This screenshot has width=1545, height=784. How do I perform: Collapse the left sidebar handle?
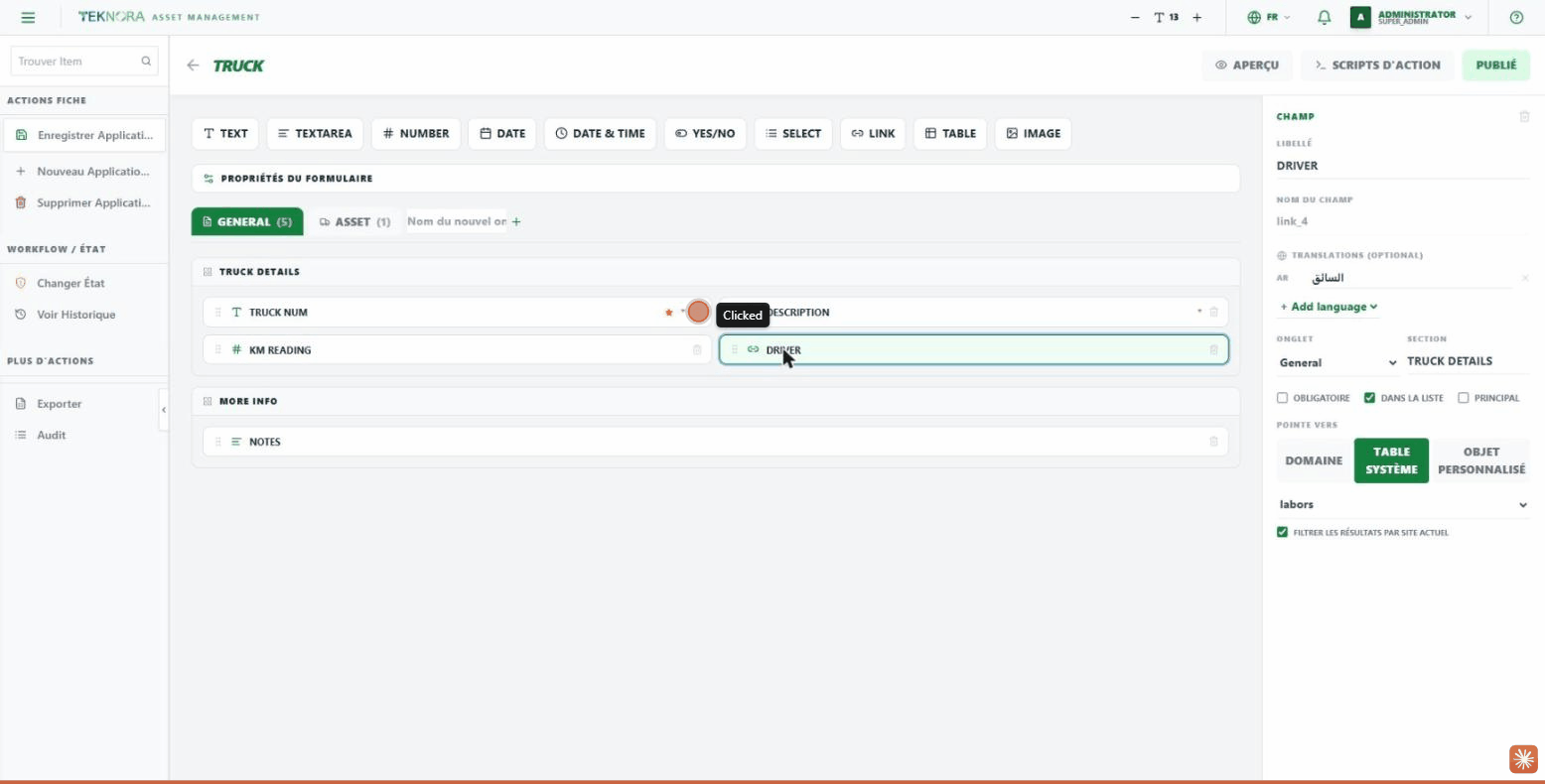164,410
